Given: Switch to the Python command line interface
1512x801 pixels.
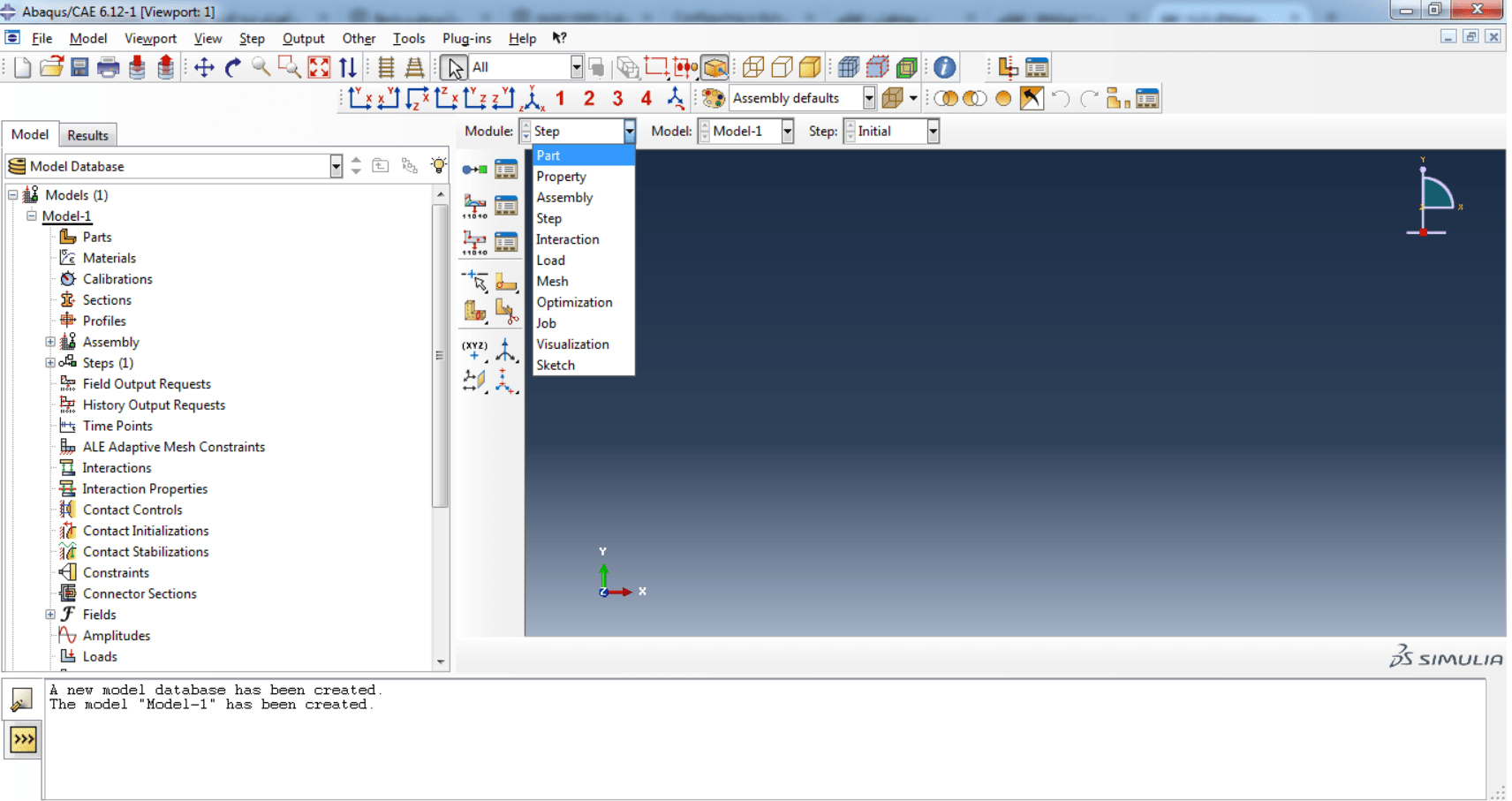Looking at the screenshot, I should tap(23, 739).
